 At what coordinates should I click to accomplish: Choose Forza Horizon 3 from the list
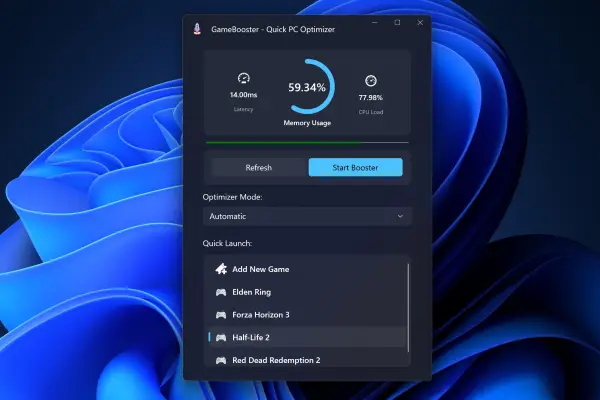(300, 314)
